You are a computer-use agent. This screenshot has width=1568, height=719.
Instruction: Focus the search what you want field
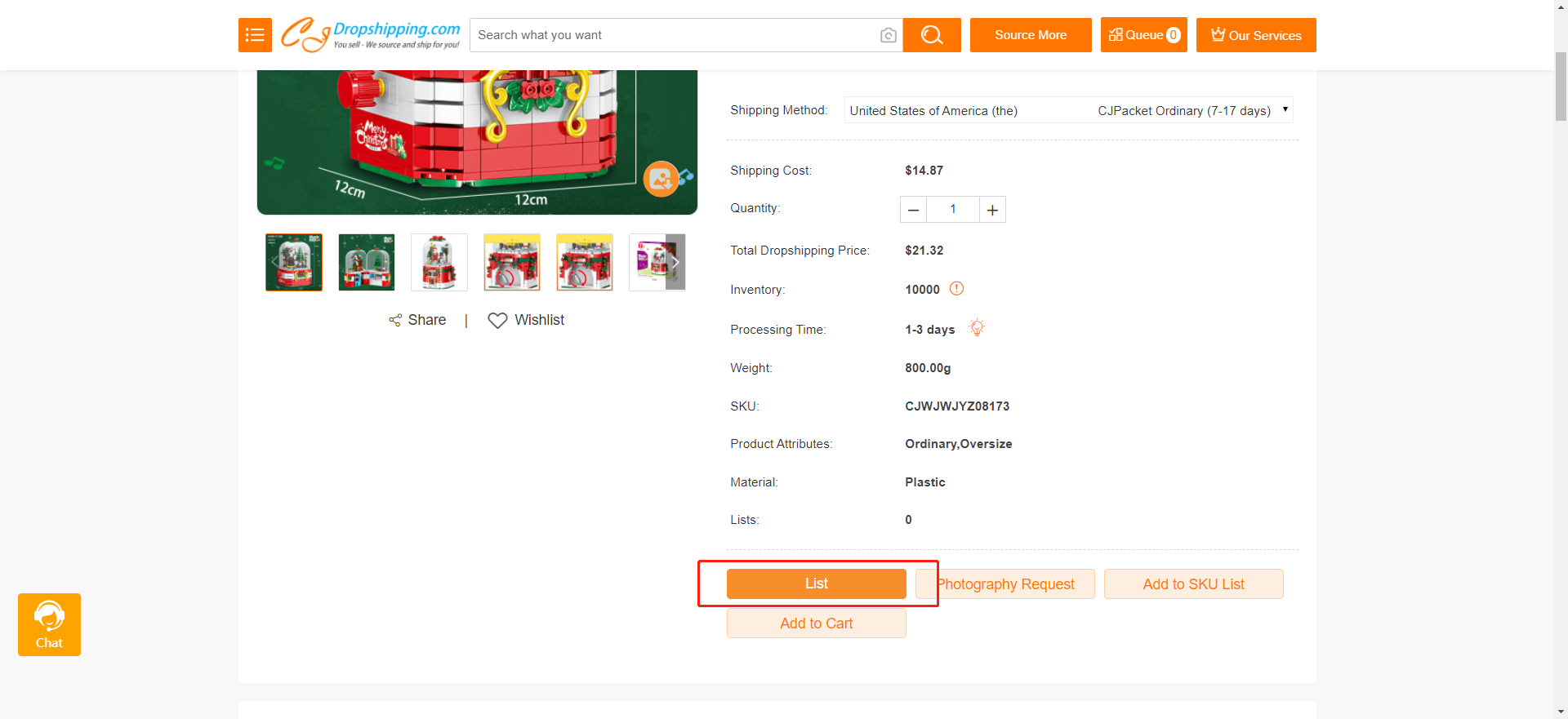tap(674, 35)
